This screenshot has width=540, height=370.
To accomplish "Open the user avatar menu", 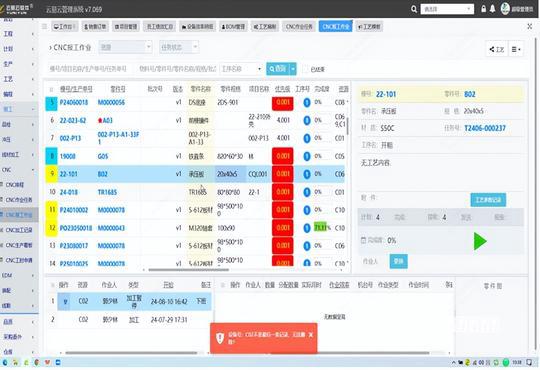I will (x=505, y=9).
